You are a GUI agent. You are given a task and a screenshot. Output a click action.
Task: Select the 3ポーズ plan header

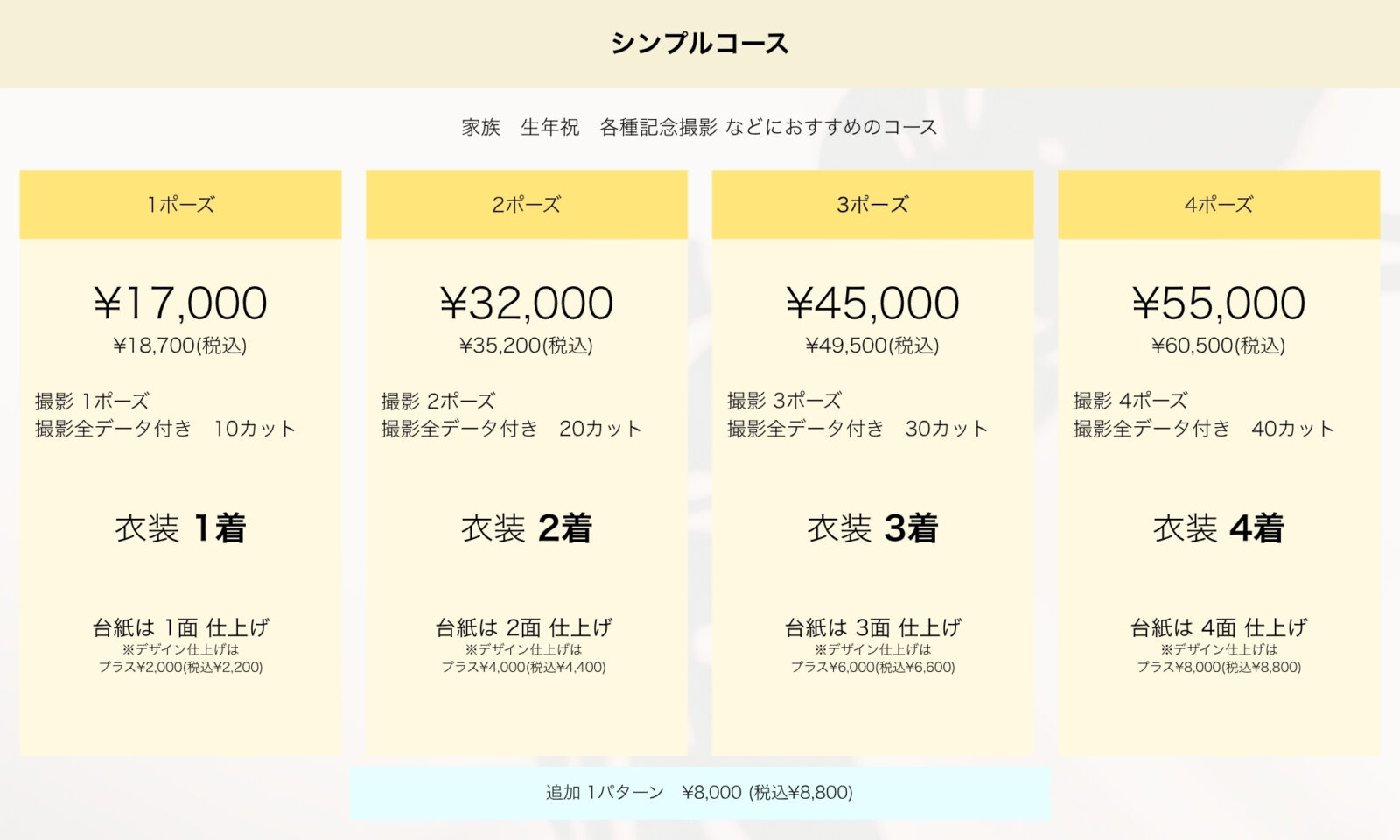[x=872, y=205]
